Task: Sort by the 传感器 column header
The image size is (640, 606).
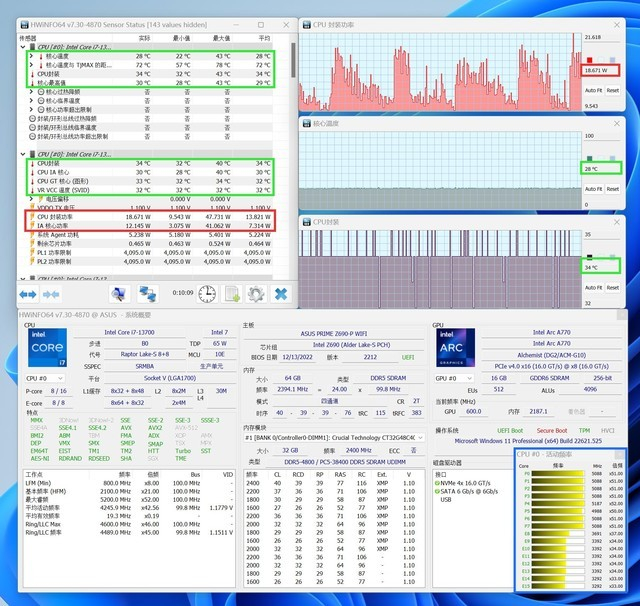Action: point(28,38)
